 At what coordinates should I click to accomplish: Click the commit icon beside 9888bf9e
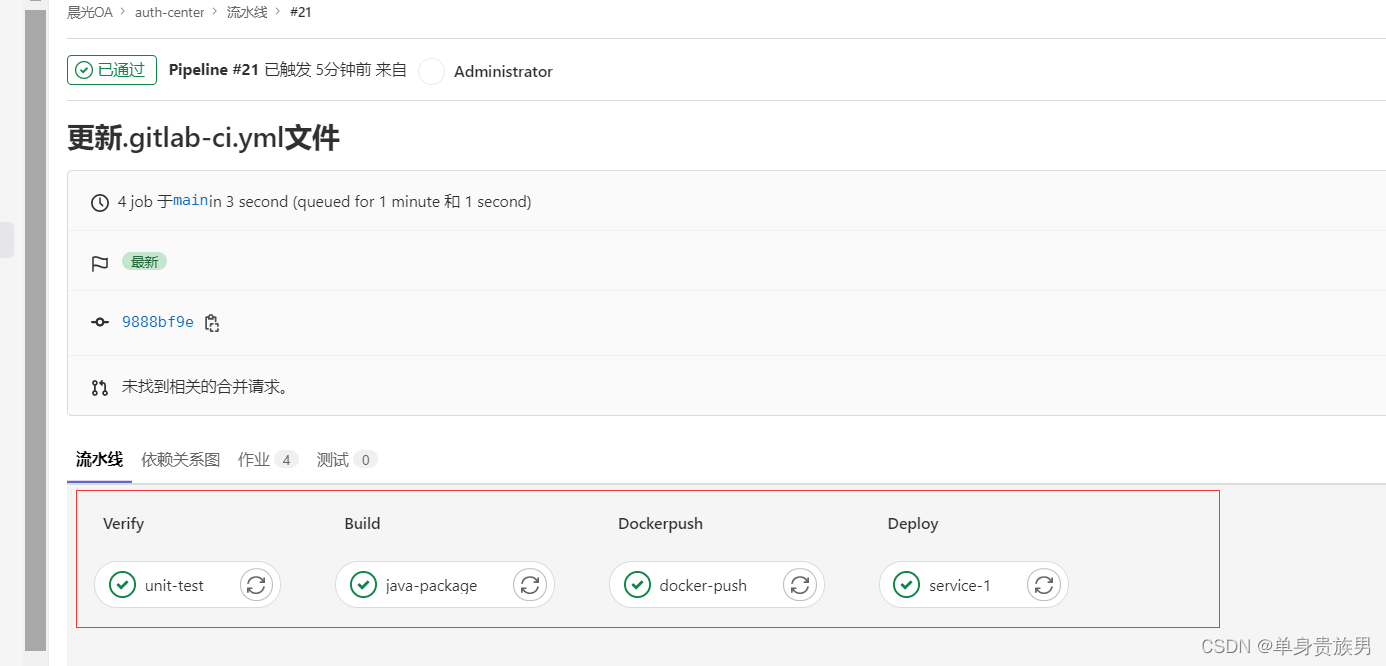[100, 322]
